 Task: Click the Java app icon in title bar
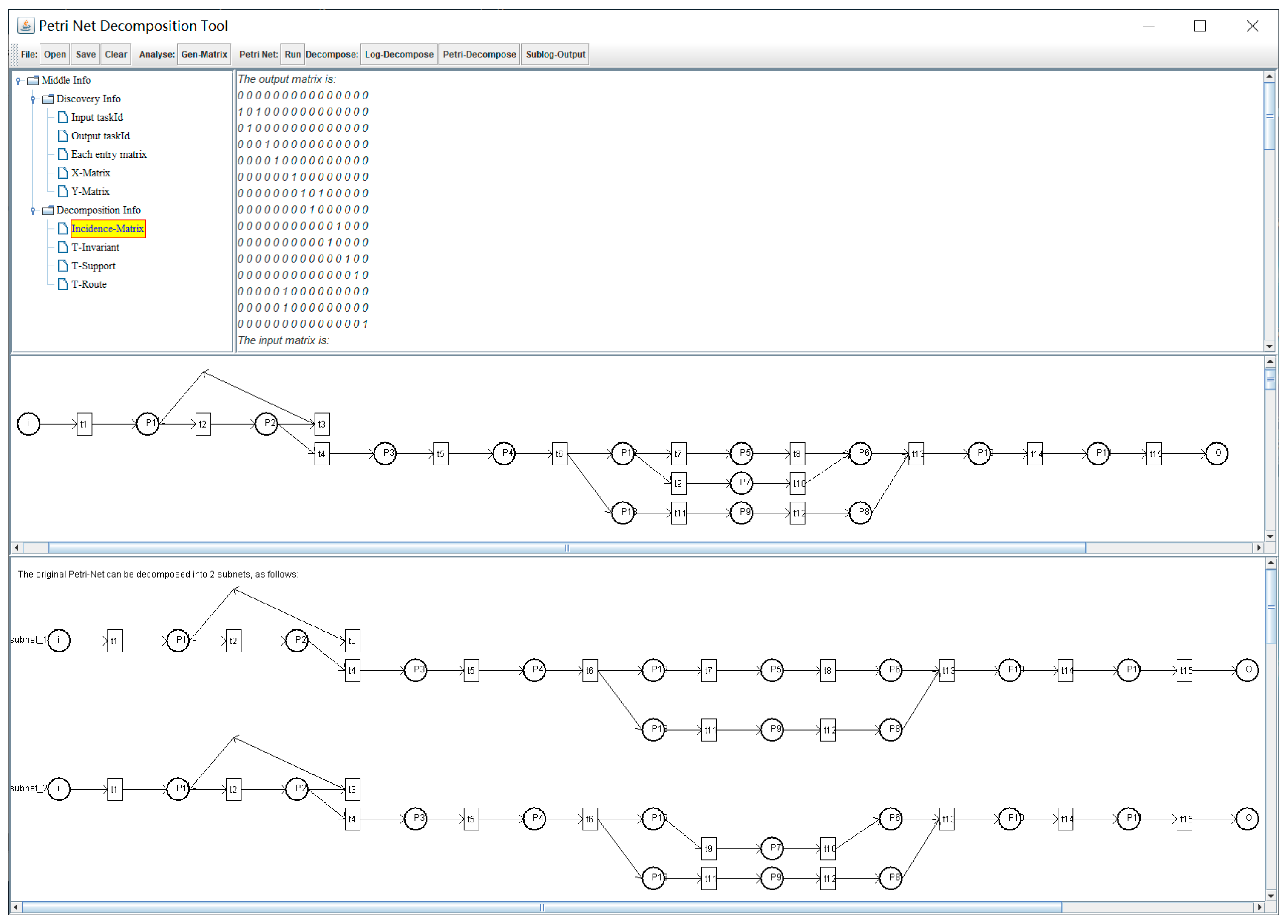(x=26, y=26)
